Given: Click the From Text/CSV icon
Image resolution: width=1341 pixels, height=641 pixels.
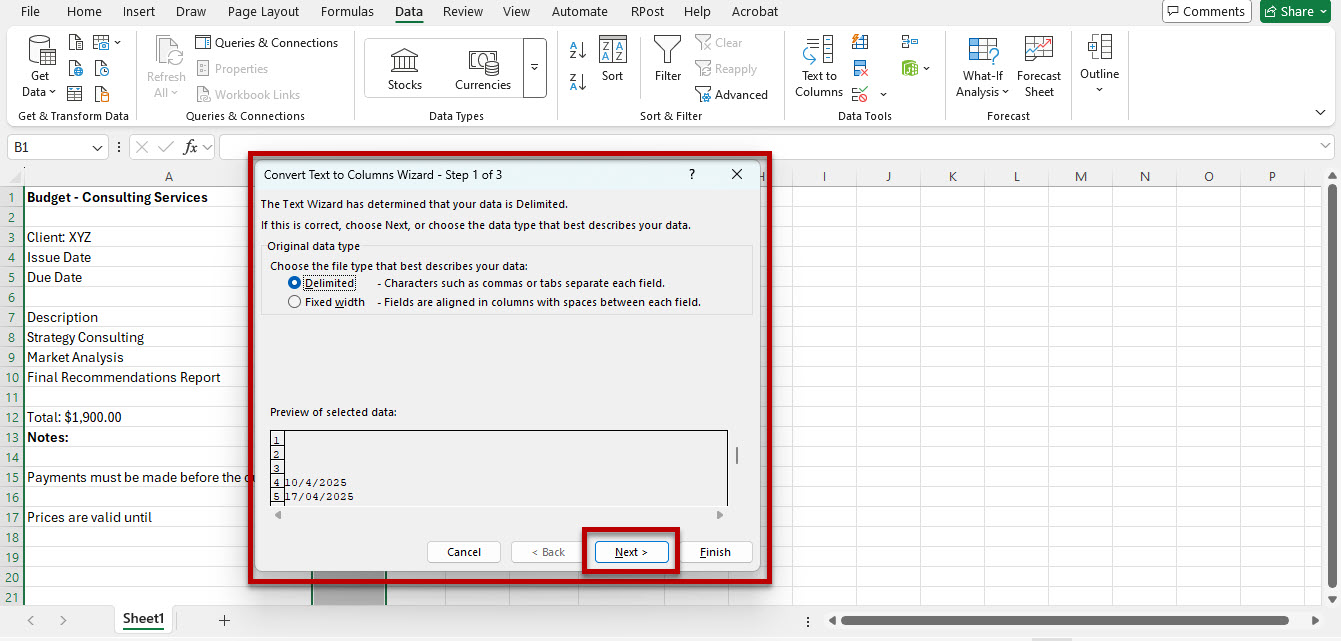Looking at the screenshot, I should pyautogui.click(x=75, y=43).
